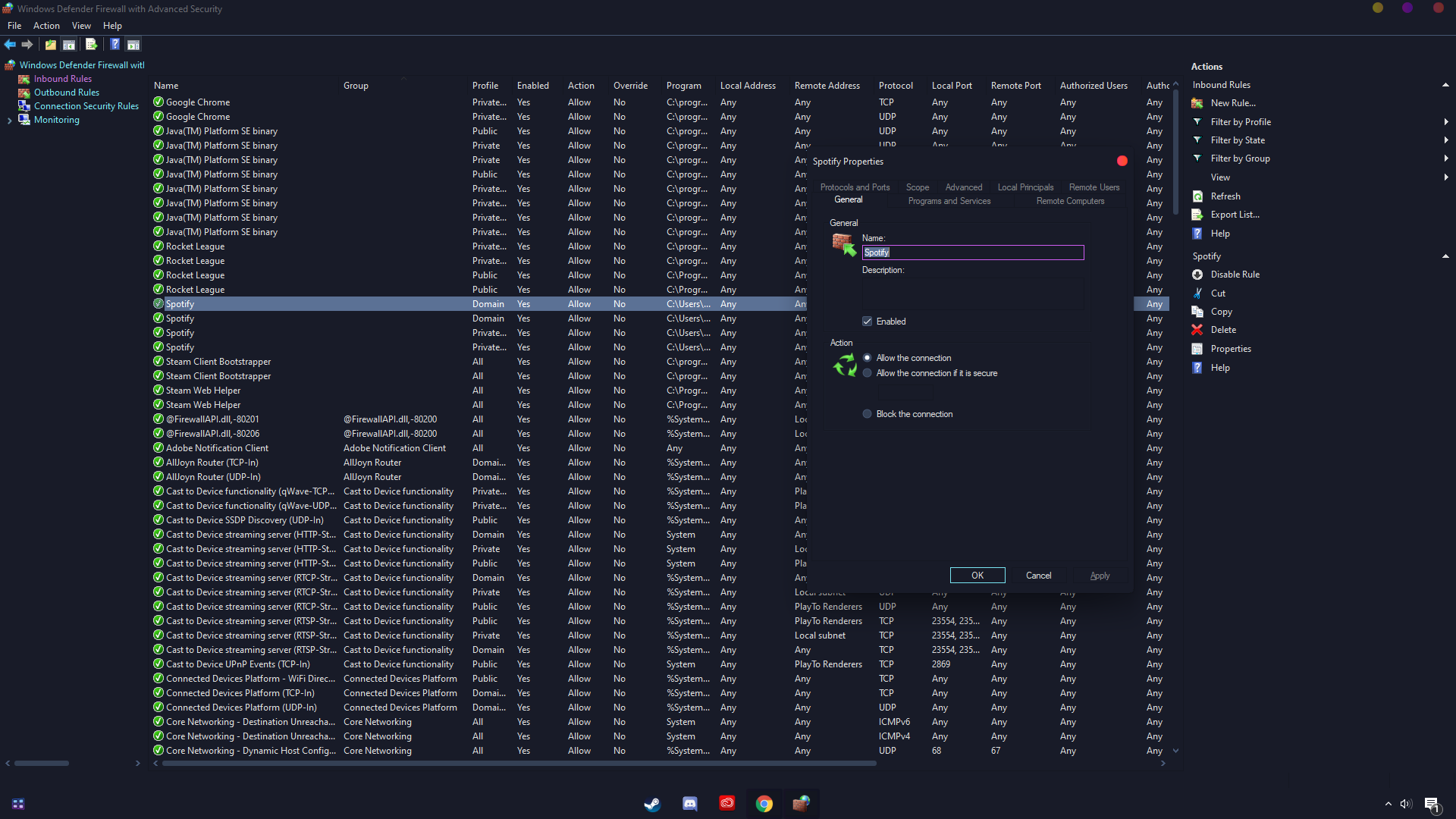
Task: Expand Filter by Group submenu arrow
Action: tap(1446, 158)
